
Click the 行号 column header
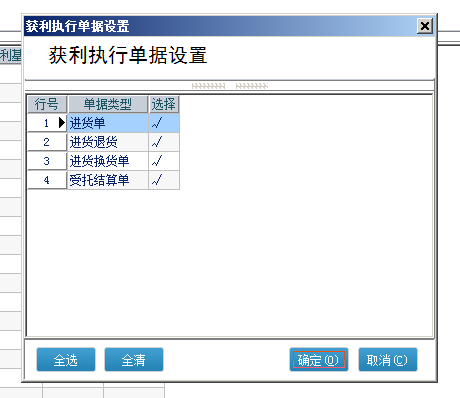(x=47, y=104)
